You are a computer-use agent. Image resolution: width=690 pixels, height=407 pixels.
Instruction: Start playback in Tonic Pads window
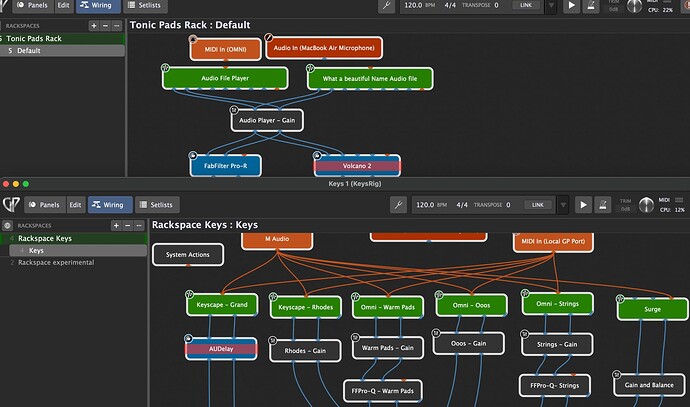click(571, 5)
